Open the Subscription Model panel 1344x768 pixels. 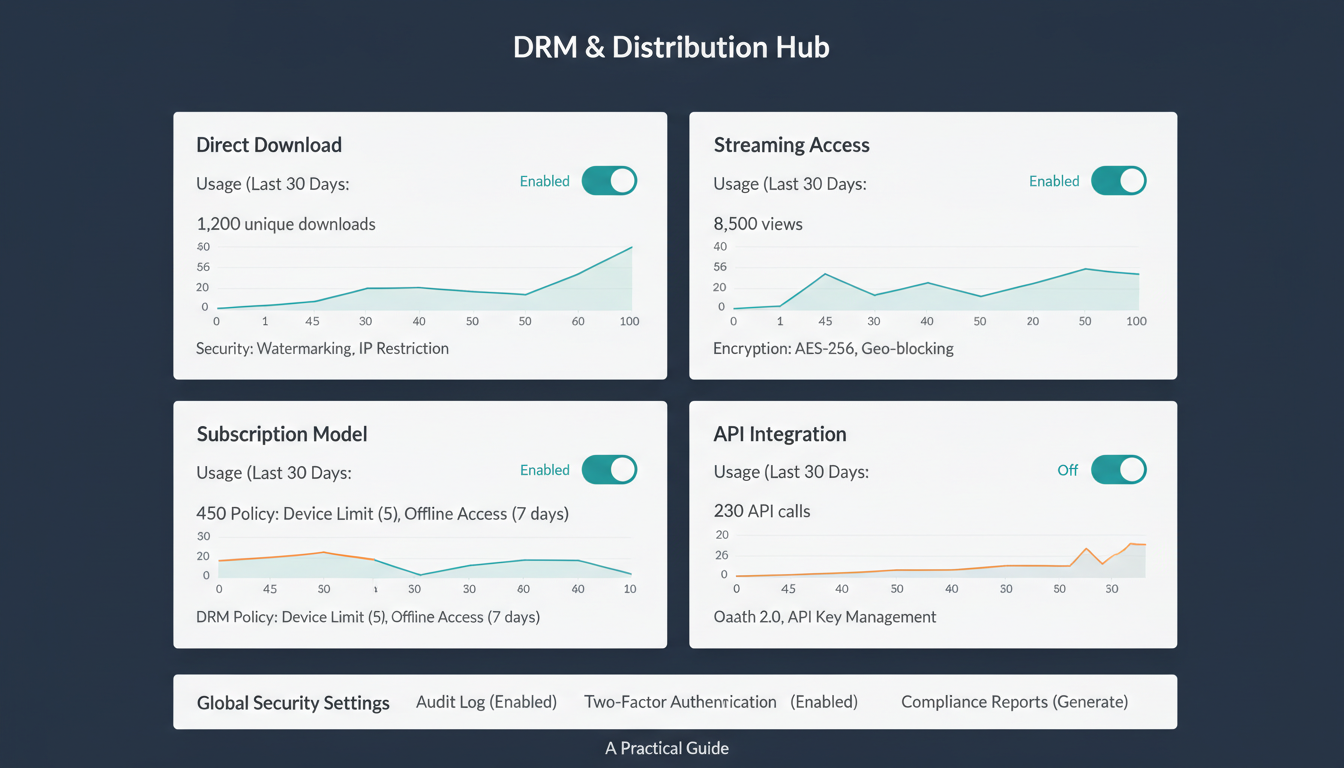point(281,434)
